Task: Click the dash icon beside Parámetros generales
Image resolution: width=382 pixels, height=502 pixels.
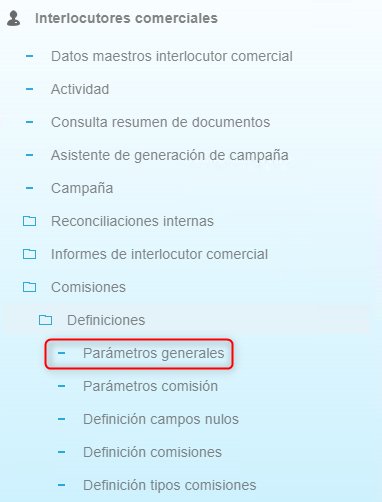Action: coord(62,353)
